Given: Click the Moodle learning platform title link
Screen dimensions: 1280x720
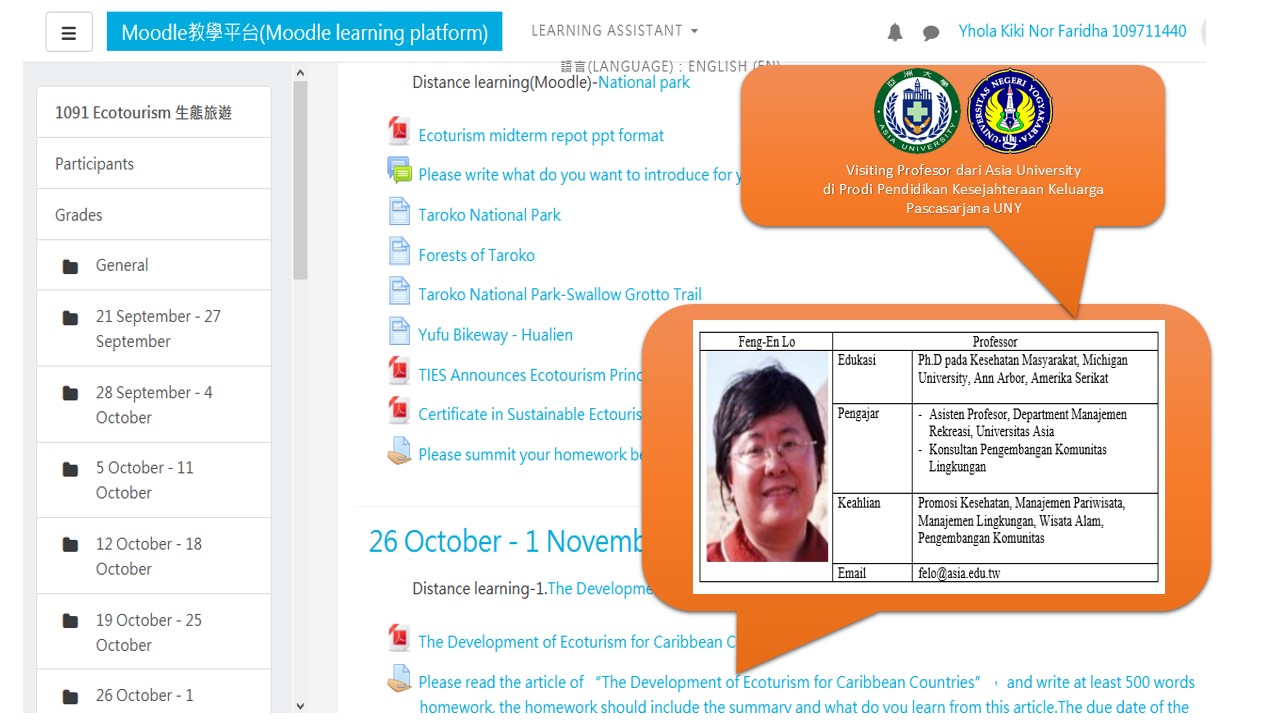Looking at the screenshot, I should (x=305, y=32).
